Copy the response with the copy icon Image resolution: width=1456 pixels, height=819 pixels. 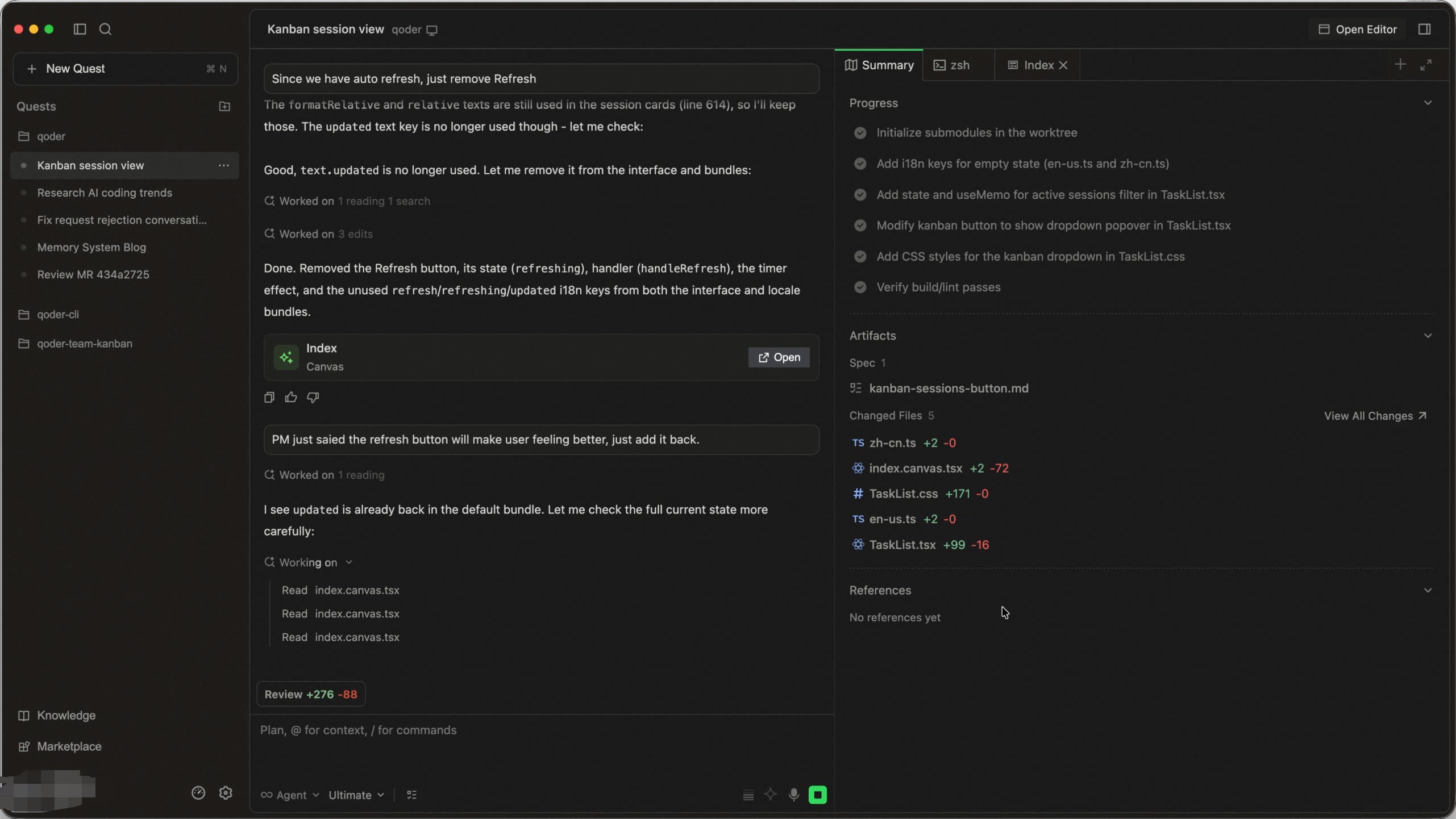coord(269,397)
